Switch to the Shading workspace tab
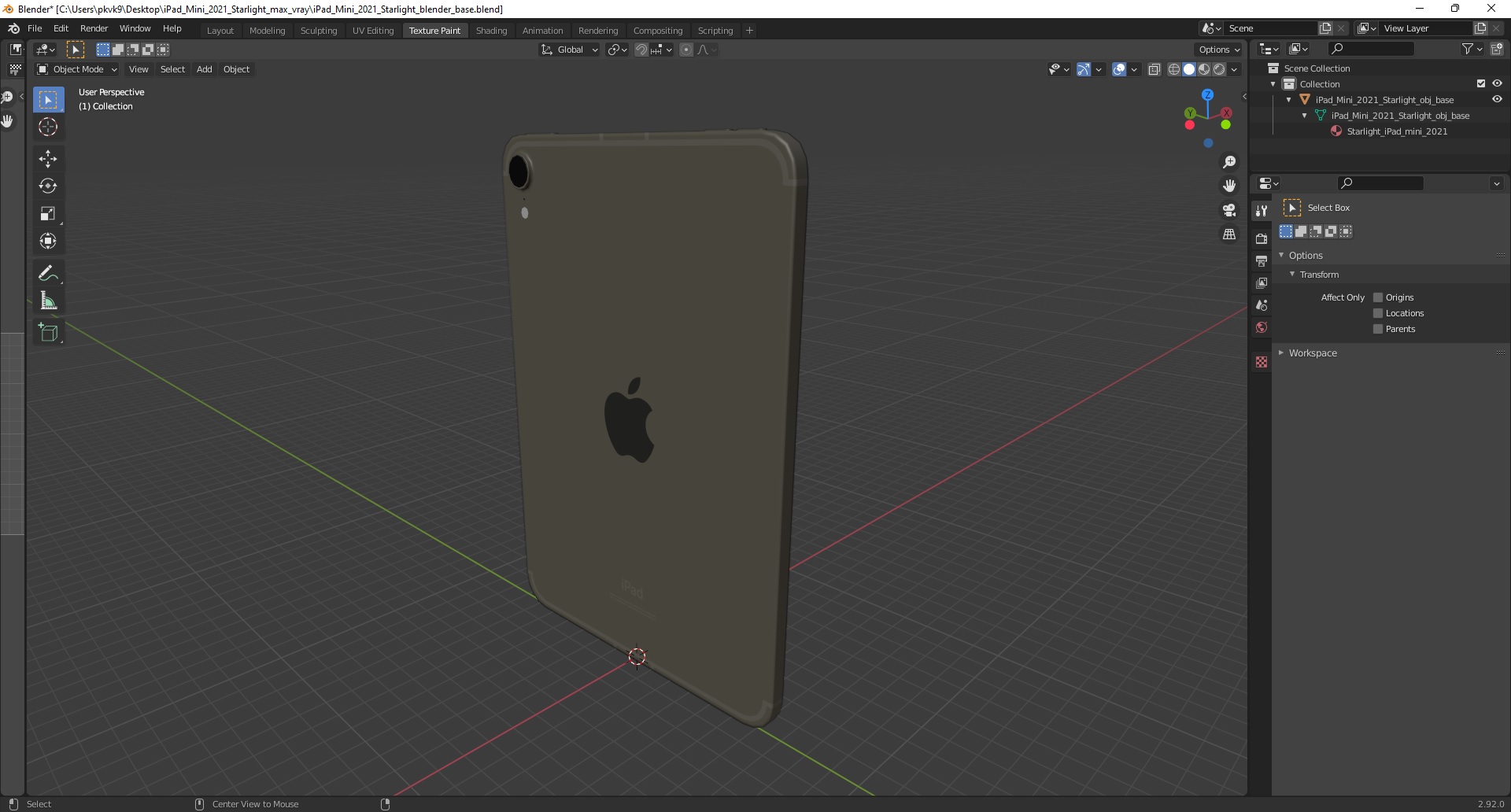This screenshot has height=812, width=1511. pos(491,30)
